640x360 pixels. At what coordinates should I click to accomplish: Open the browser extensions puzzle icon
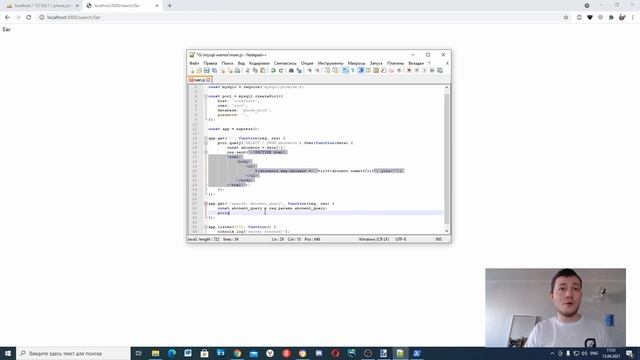[611, 18]
